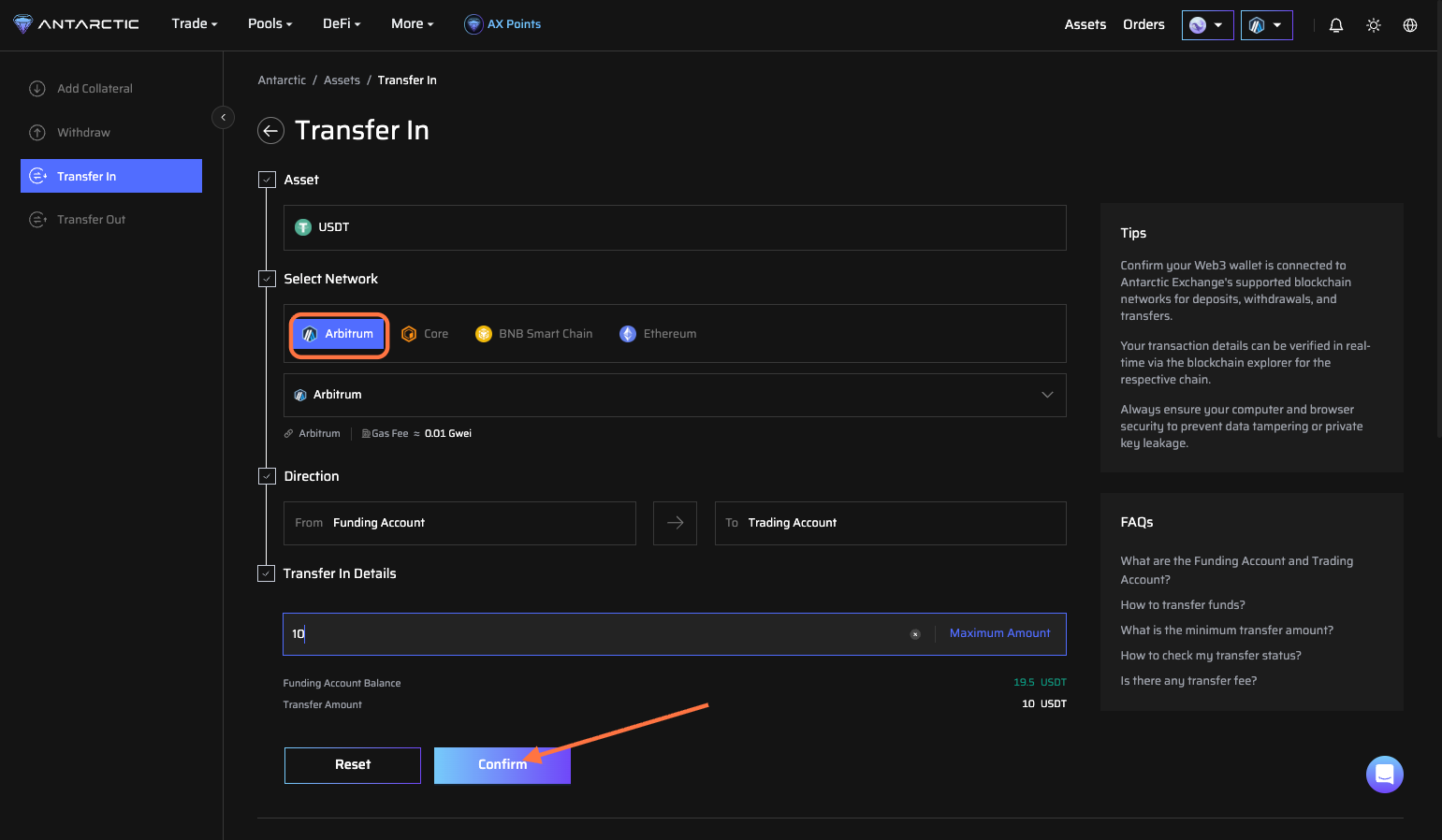Clear the transfer amount with the x icon
This screenshot has height=840, width=1442.
pos(915,634)
